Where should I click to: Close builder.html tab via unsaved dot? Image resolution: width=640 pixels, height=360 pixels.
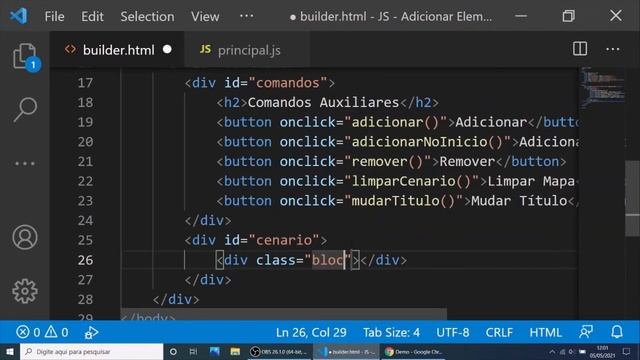click(167, 49)
